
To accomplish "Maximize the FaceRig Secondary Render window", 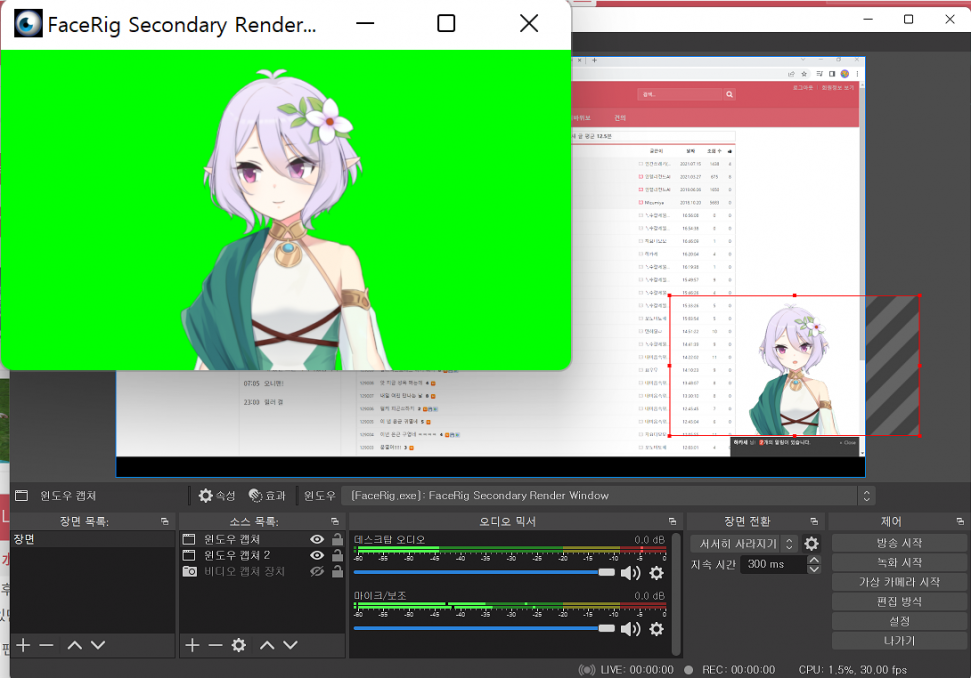I will [446, 24].
